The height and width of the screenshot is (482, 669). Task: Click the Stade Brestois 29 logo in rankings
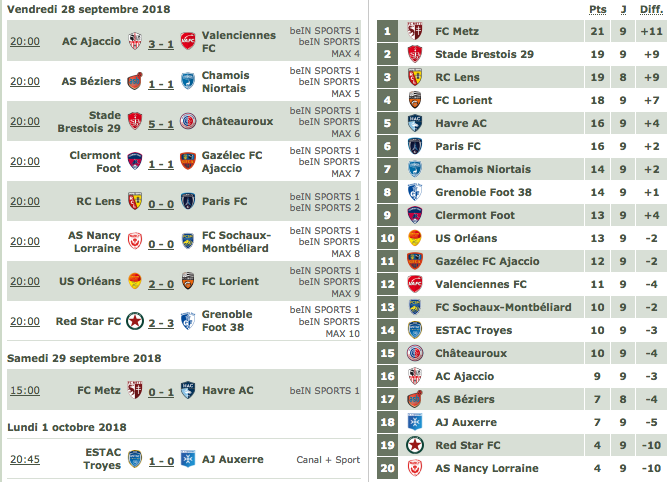pyautogui.click(x=415, y=54)
